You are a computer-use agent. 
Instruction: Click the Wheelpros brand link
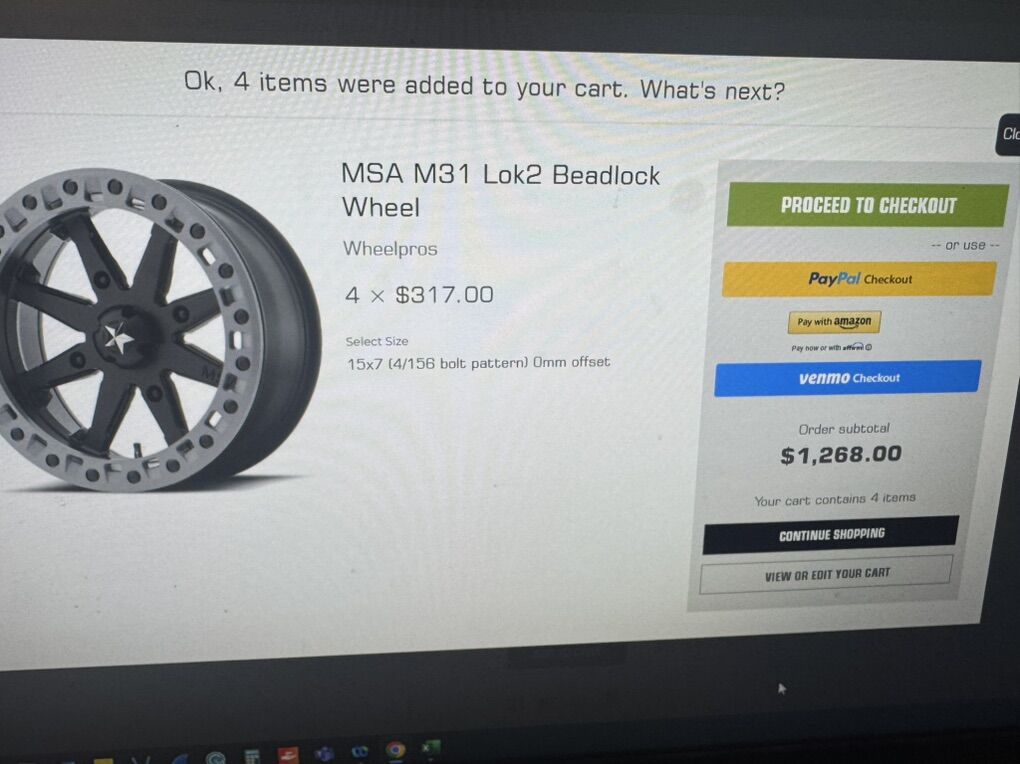pos(390,249)
